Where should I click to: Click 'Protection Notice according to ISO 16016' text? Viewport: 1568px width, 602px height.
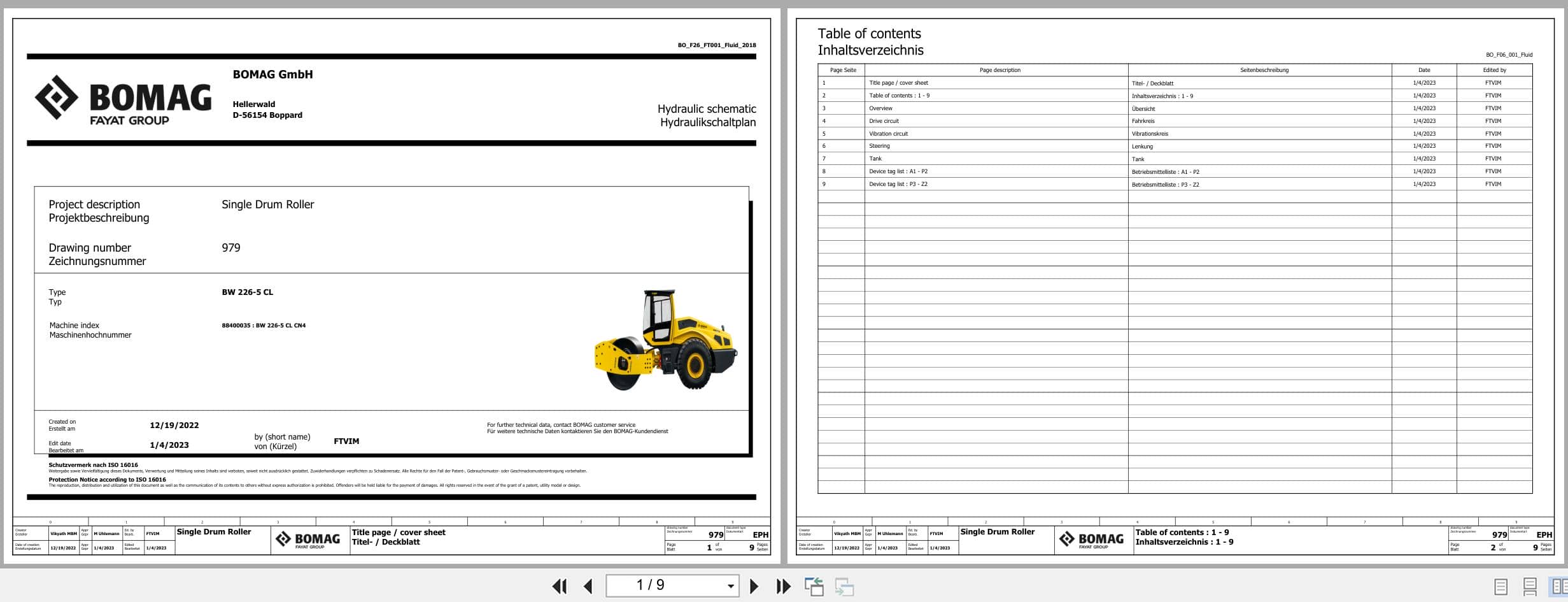pos(107,480)
